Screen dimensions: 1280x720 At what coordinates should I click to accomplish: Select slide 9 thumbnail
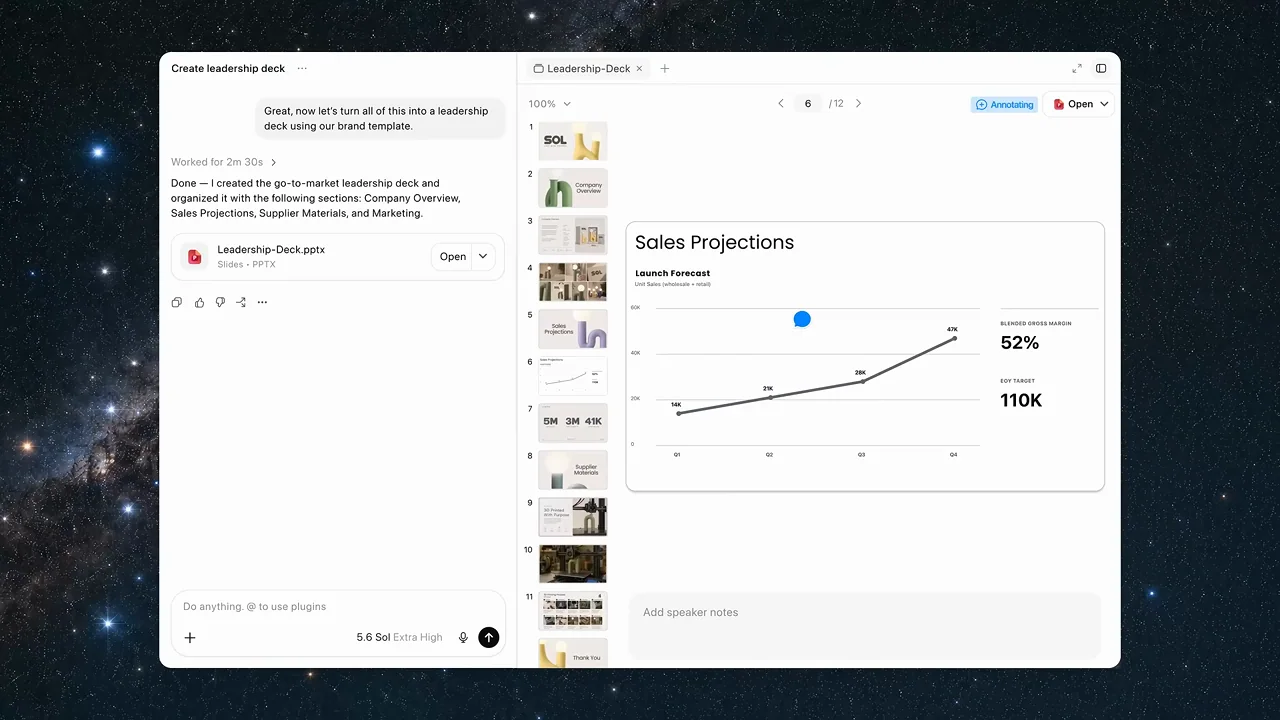[573, 517]
